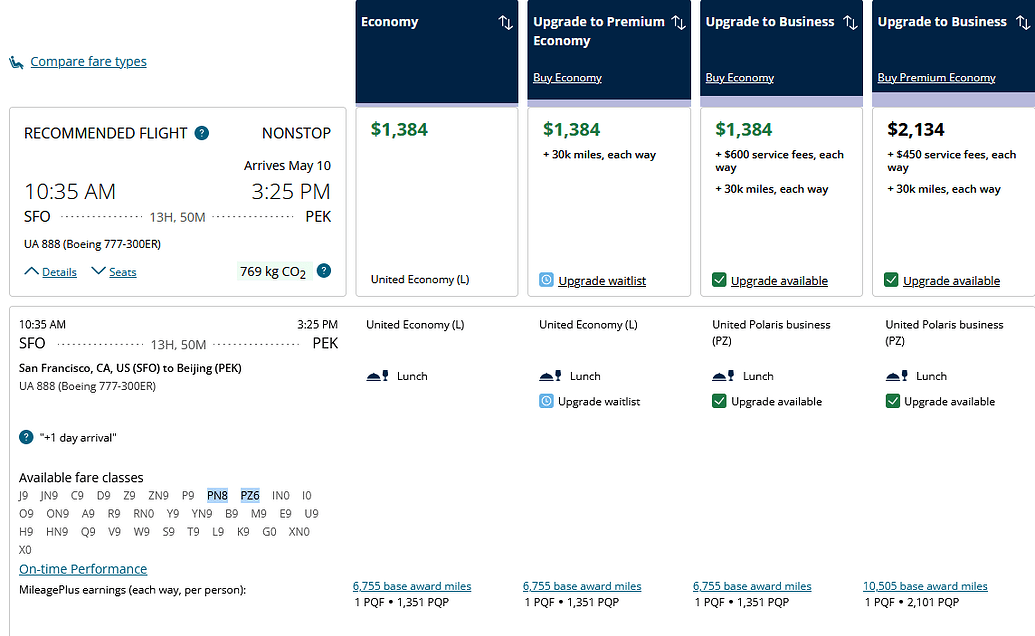The width and height of the screenshot is (1035, 636).
Task: Click details green check in last Polaris column
Action: [x=892, y=400]
